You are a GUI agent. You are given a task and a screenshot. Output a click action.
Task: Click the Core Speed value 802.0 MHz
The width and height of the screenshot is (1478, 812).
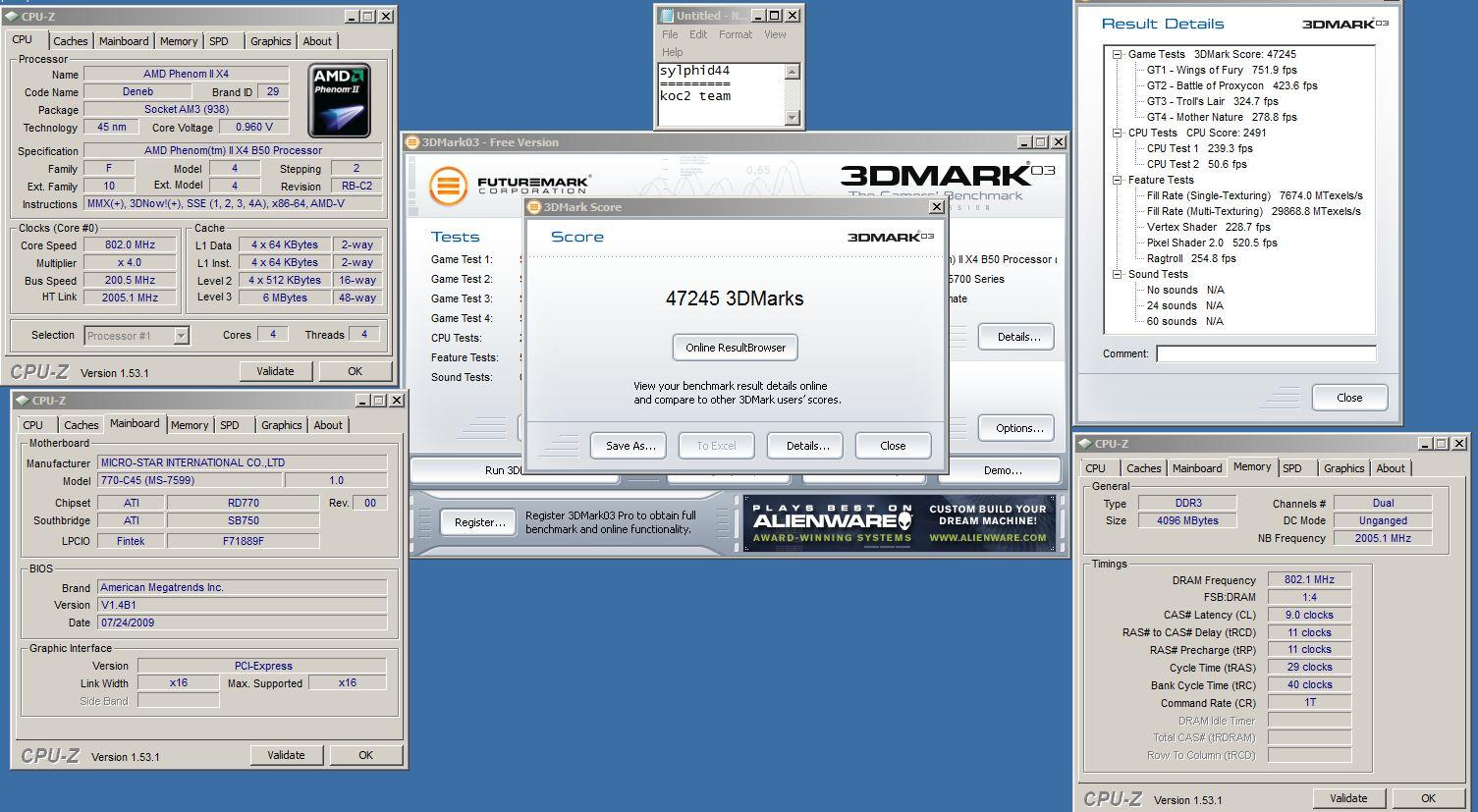[130, 245]
